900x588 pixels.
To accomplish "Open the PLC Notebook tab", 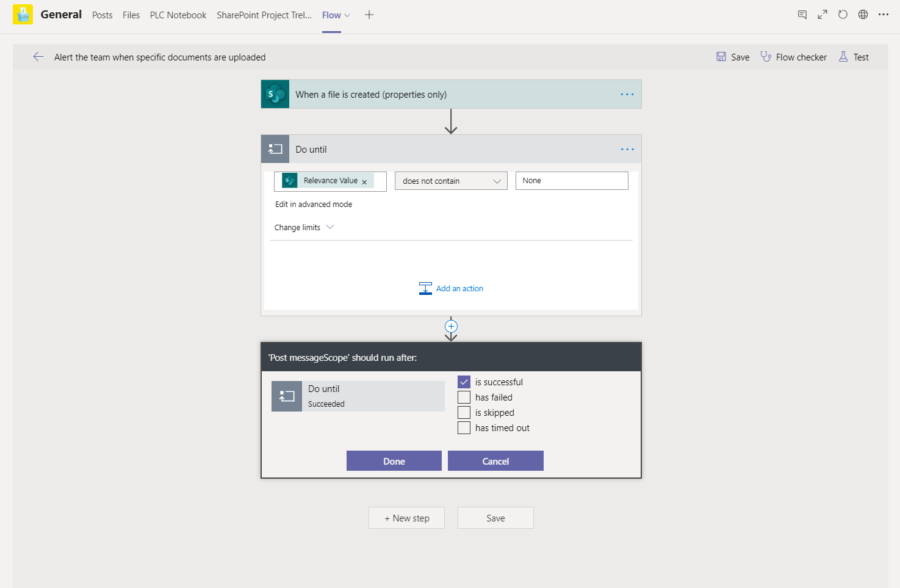I will click(x=178, y=15).
